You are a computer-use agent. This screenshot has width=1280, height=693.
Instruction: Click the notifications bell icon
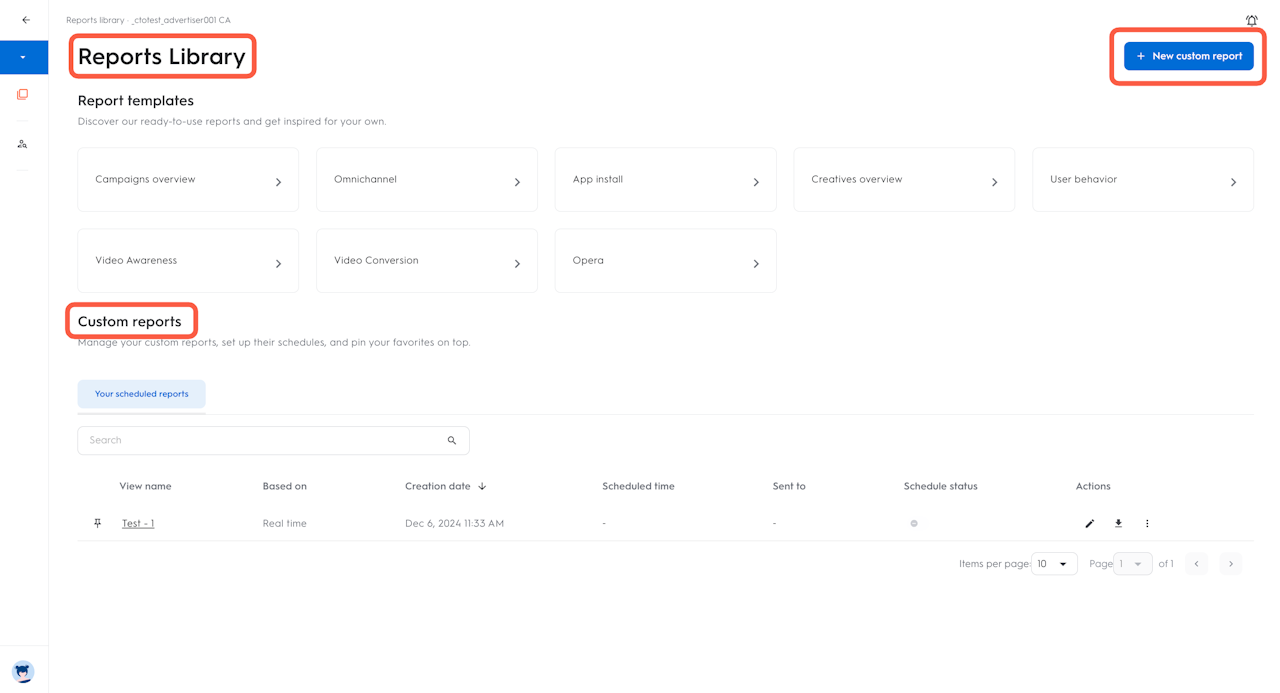pyautogui.click(x=1251, y=20)
